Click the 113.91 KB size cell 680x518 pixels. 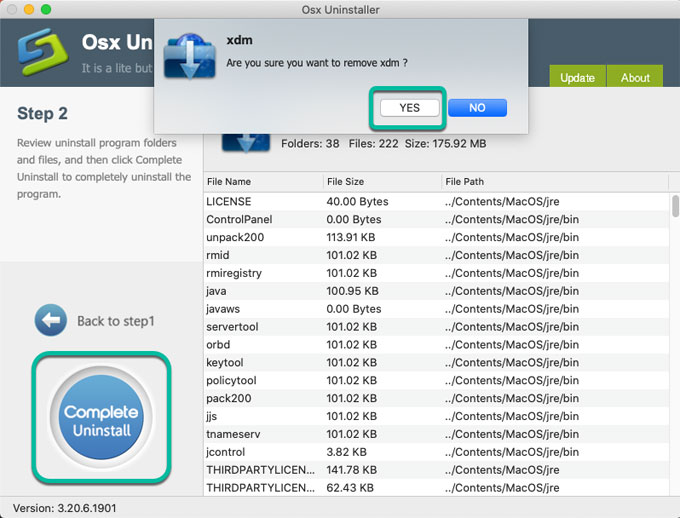coord(350,237)
